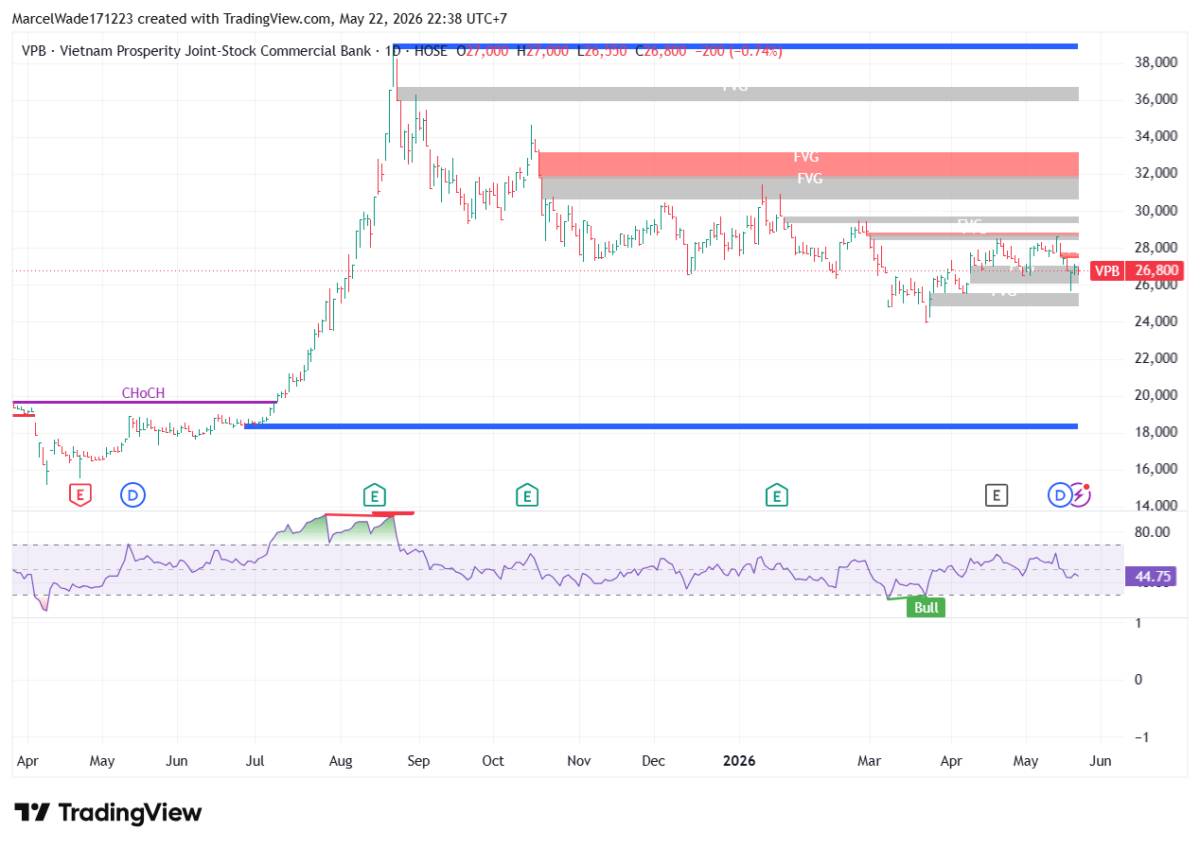
Task: Select the FVG label in the red zone
Action: [807, 158]
